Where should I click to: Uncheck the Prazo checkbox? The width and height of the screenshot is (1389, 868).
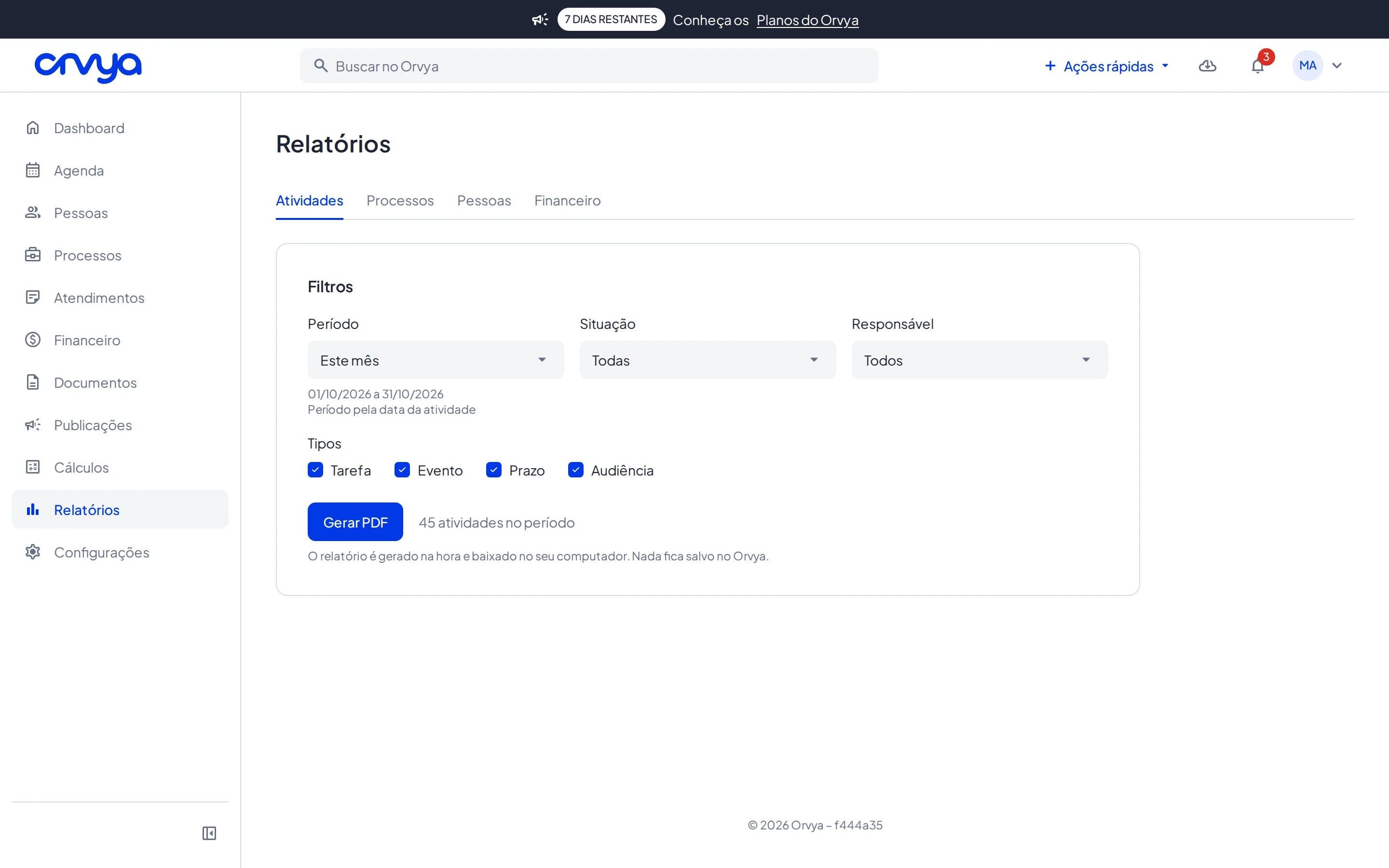point(493,470)
